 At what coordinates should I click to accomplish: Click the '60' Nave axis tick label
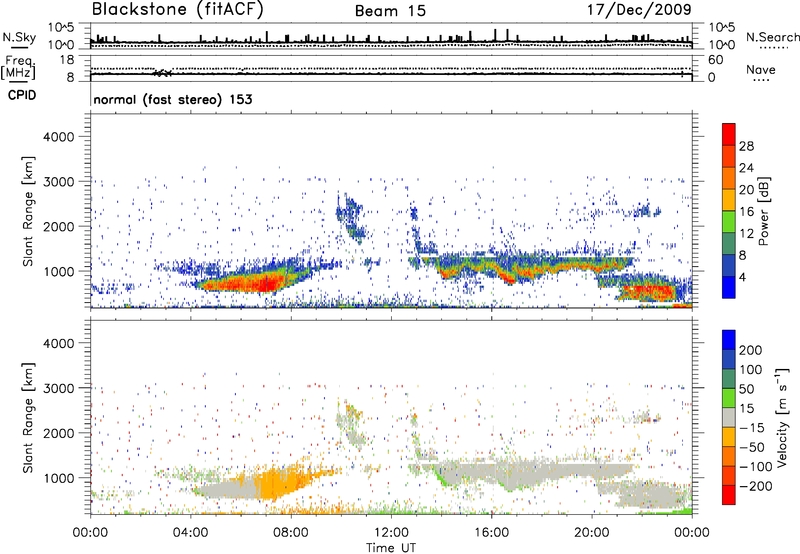pos(715,60)
